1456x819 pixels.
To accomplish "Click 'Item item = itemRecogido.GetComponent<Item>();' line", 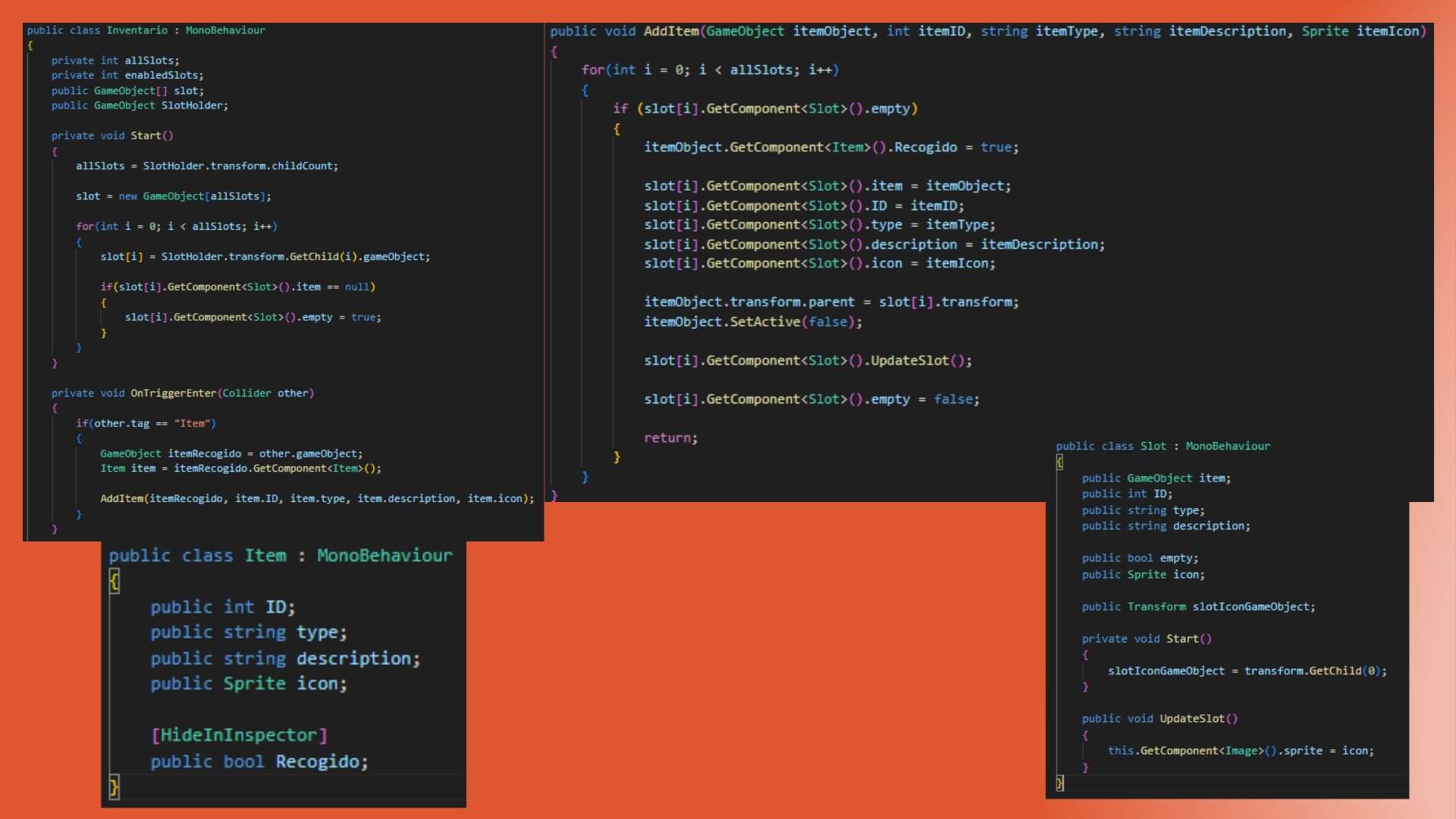I will (x=241, y=469).
